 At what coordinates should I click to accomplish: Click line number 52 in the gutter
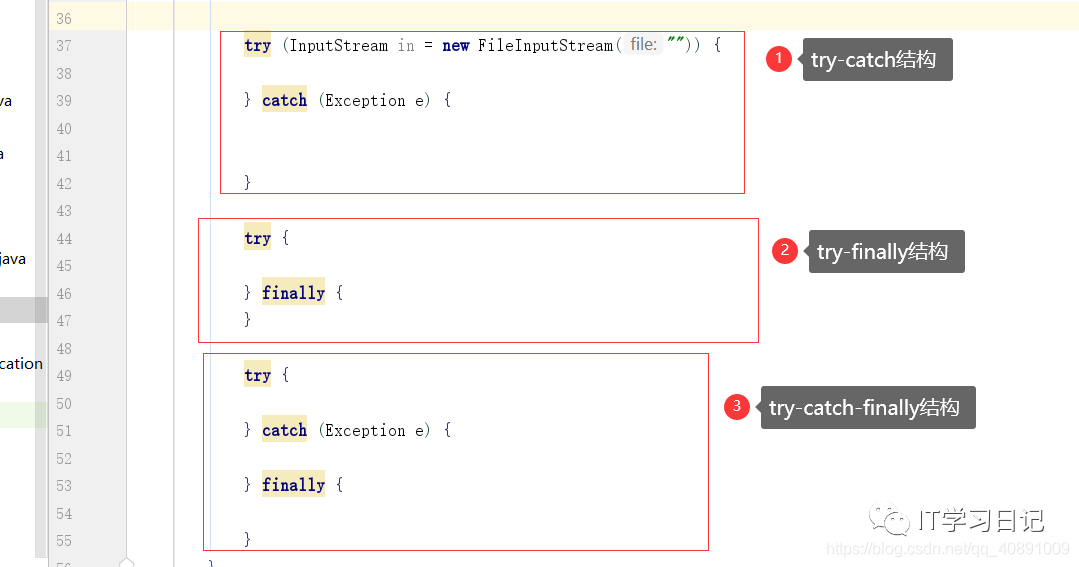64,458
